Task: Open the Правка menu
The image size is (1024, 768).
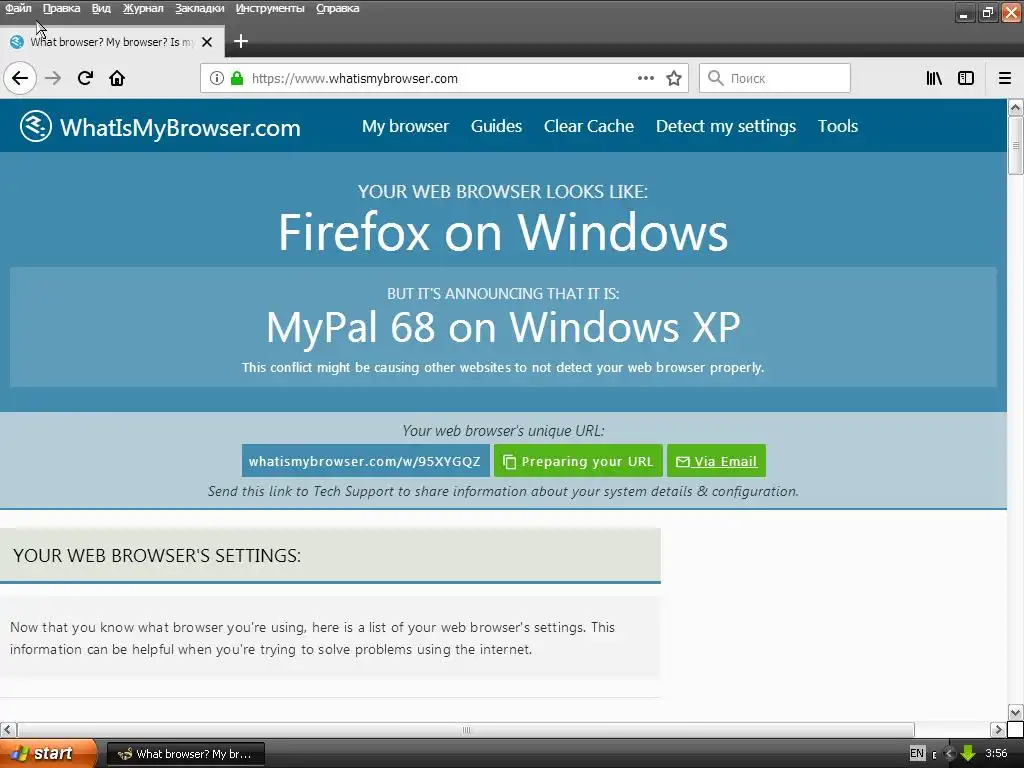Action: tap(61, 8)
